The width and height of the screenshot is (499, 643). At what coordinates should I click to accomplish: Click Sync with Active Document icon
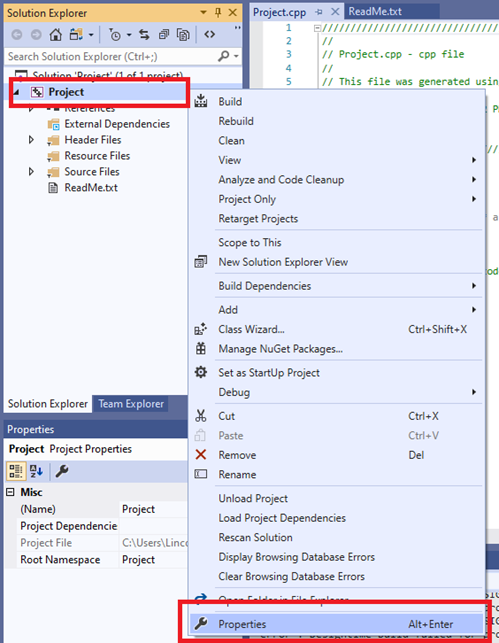(x=144, y=35)
